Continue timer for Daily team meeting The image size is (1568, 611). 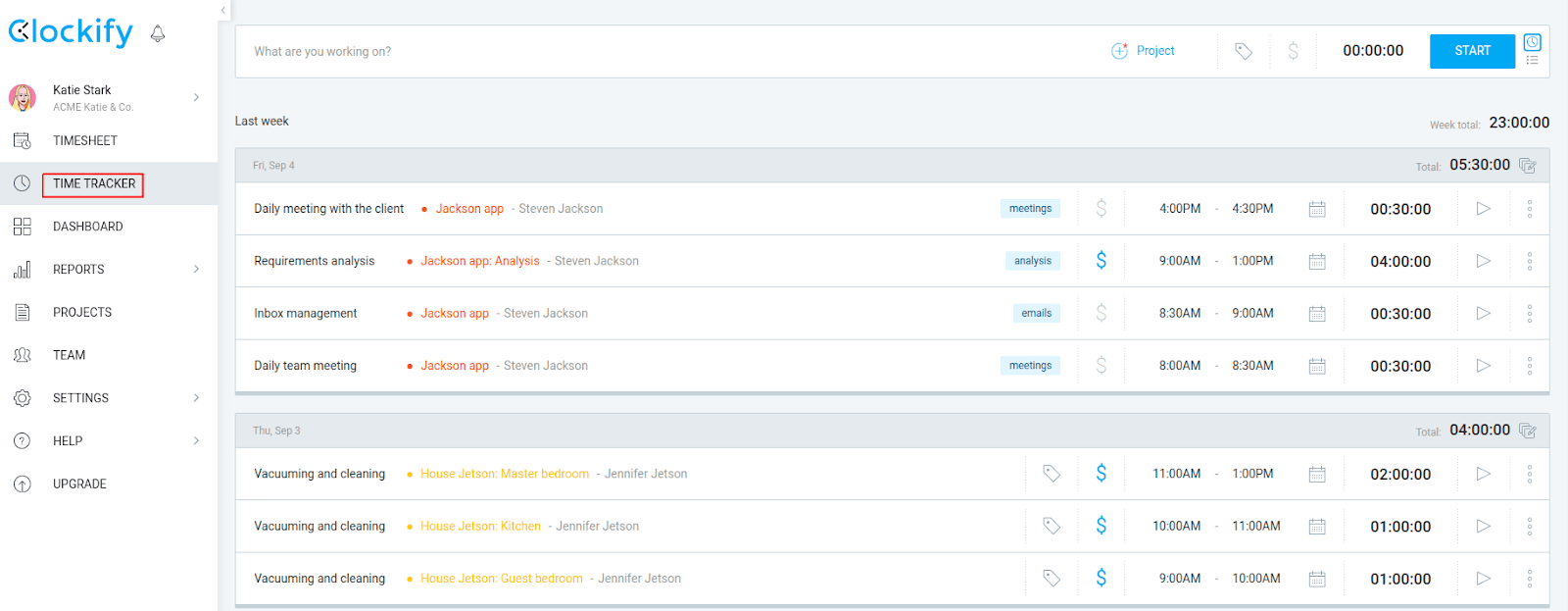[x=1484, y=366]
